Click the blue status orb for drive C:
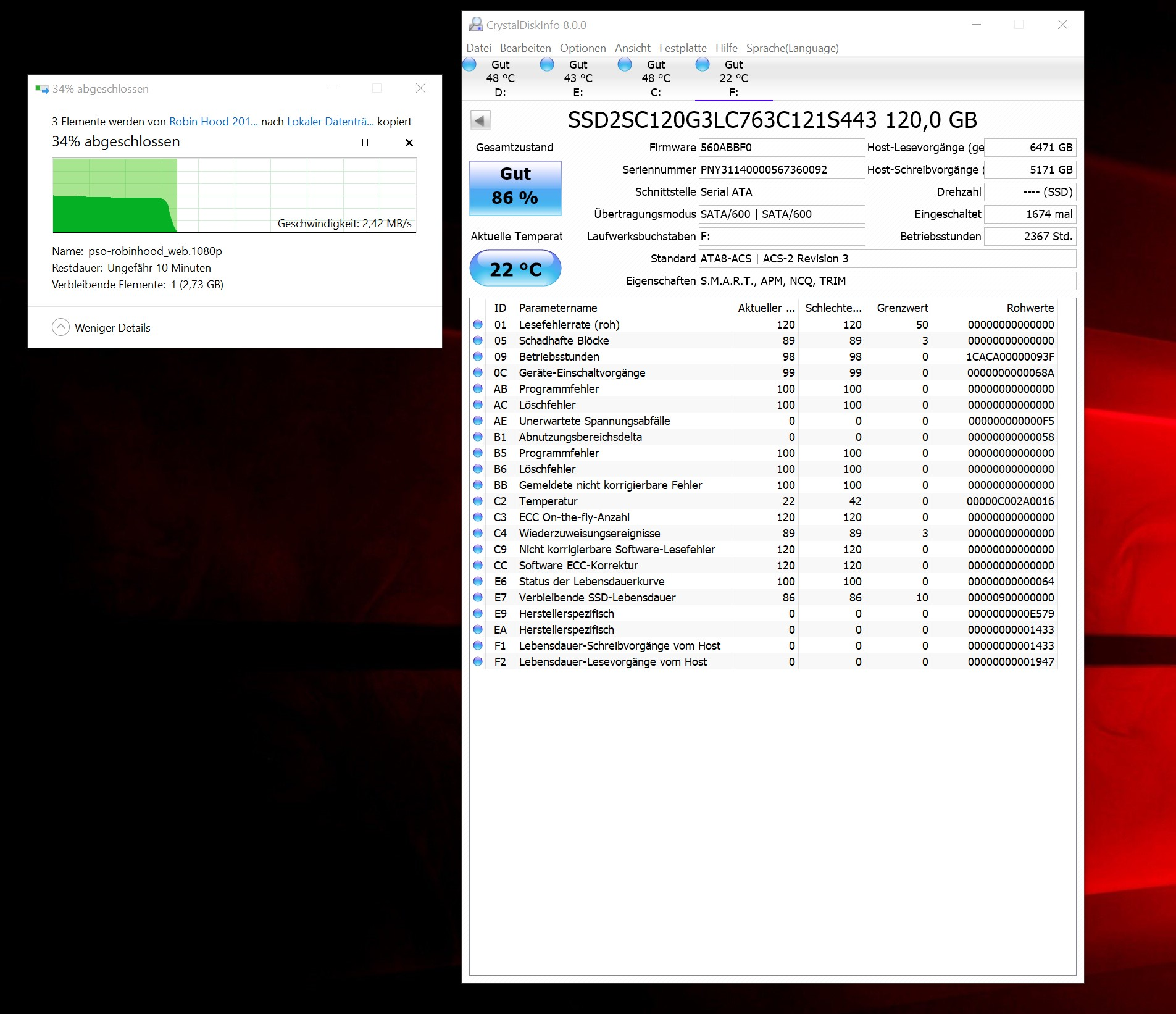Screen dimensions: 1176x1014 625,64
